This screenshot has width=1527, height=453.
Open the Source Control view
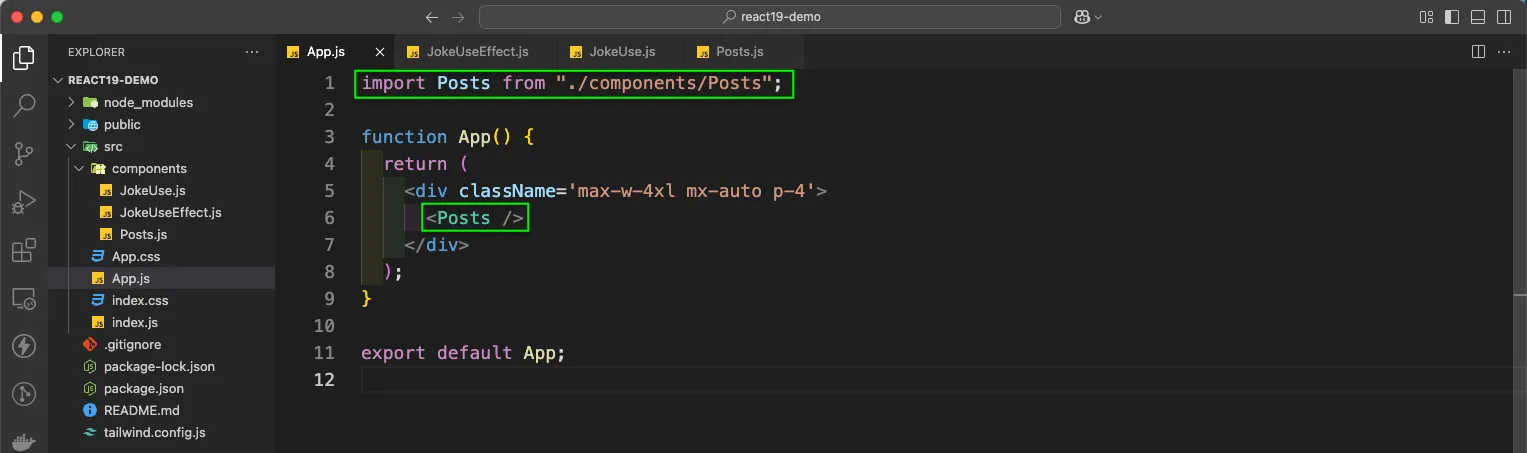tap(23, 153)
